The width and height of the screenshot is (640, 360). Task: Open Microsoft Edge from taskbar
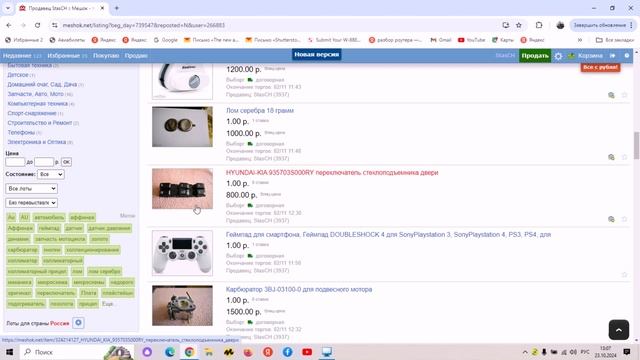tap(169, 352)
